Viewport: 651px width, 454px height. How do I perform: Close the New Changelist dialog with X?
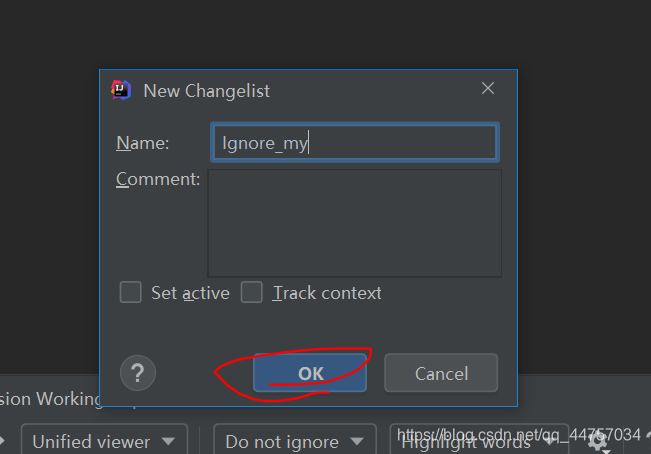click(488, 89)
